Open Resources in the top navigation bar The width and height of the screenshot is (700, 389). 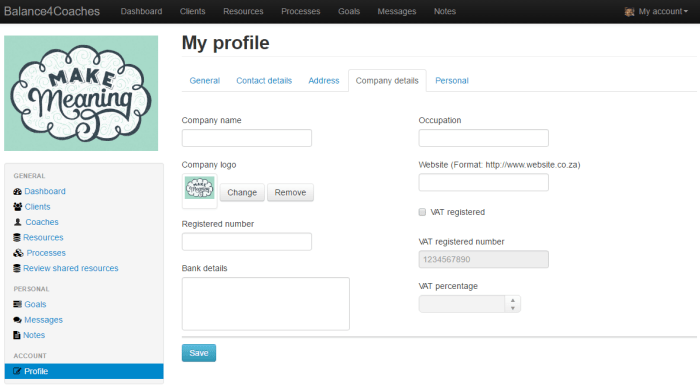pos(243,12)
